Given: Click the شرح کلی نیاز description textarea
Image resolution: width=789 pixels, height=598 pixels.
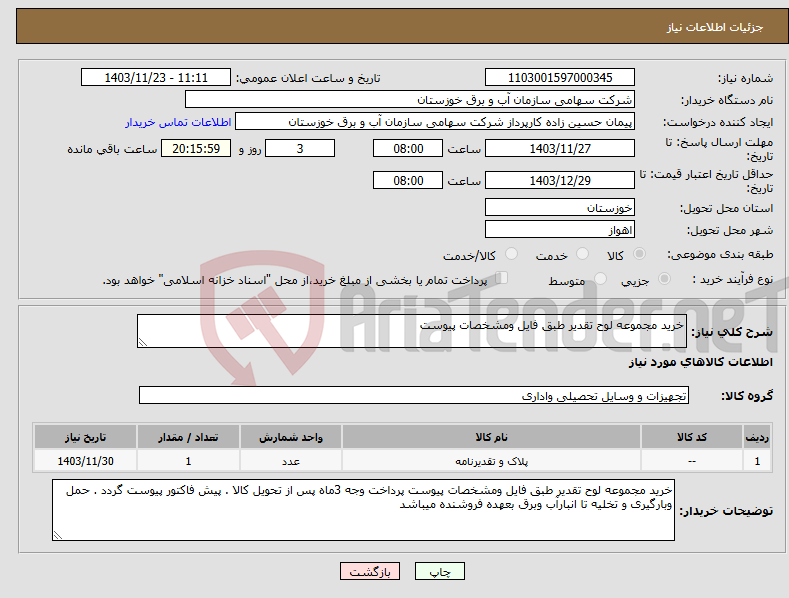Looking at the screenshot, I should pos(412,331).
